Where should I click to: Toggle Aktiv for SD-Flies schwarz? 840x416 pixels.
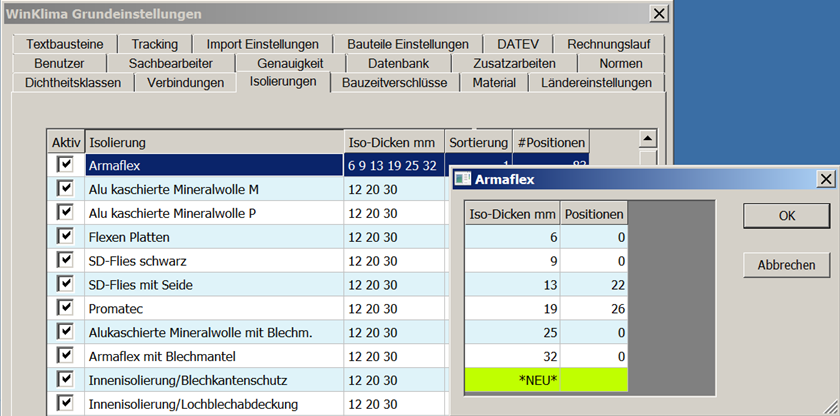(x=66, y=260)
